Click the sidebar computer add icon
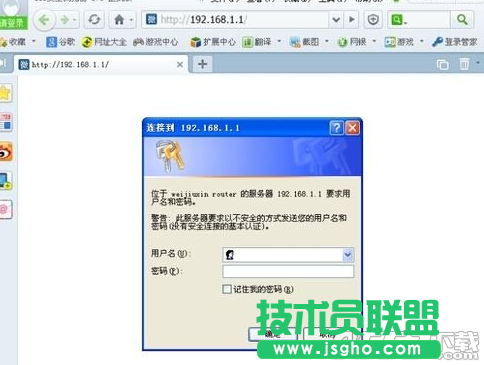This screenshot has width=484, height=365. [x=6, y=181]
